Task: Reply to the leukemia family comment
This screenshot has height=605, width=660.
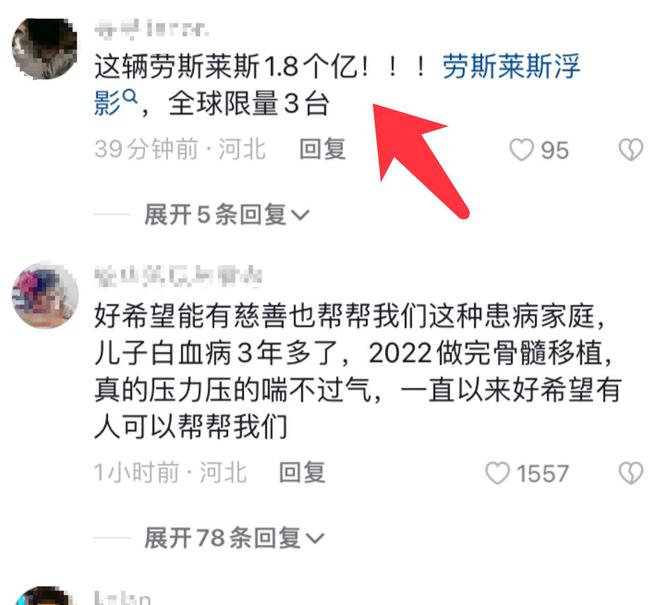Action: pyautogui.click(x=302, y=472)
